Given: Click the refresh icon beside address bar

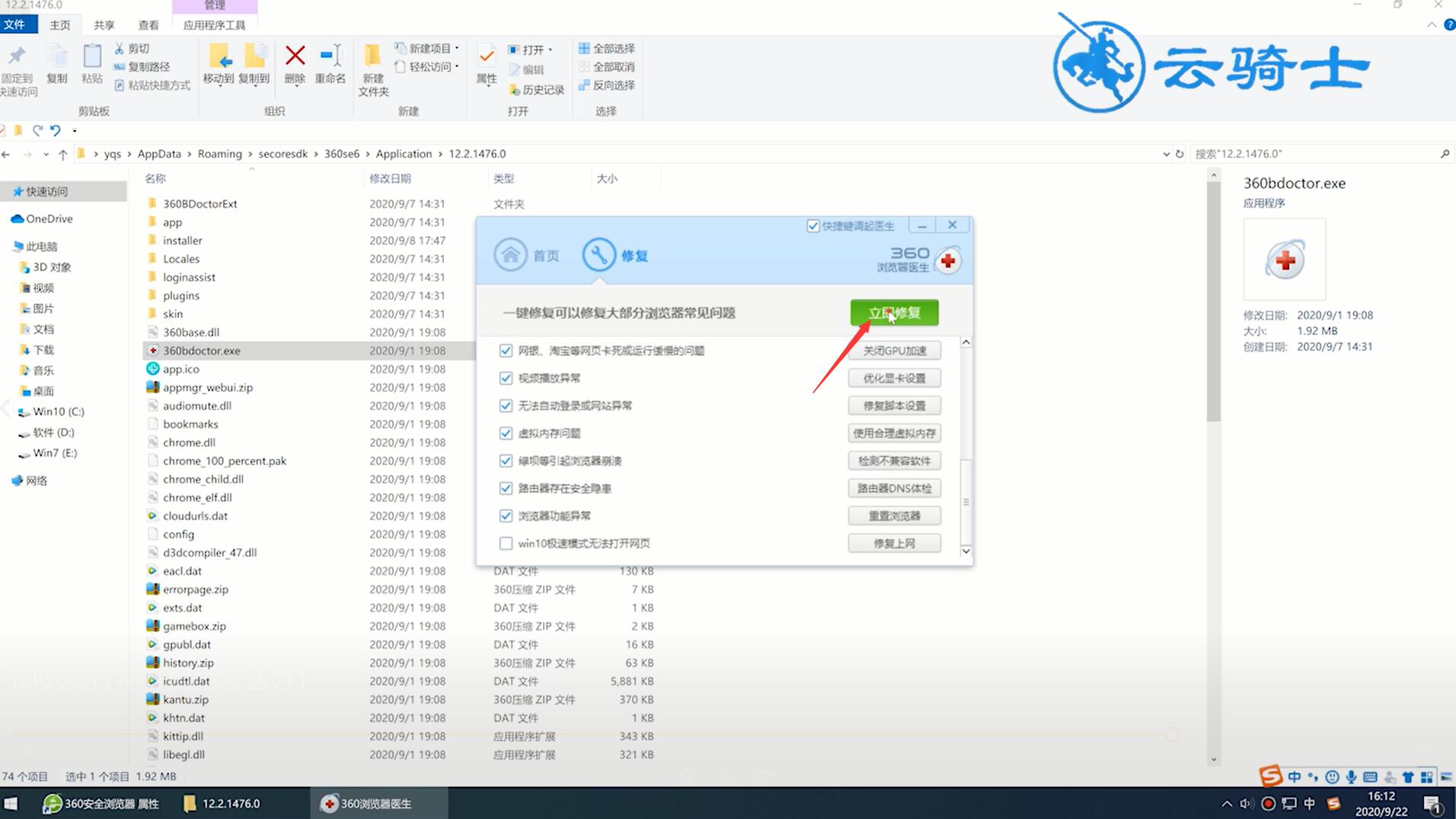Looking at the screenshot, I should click(1180, 154).
